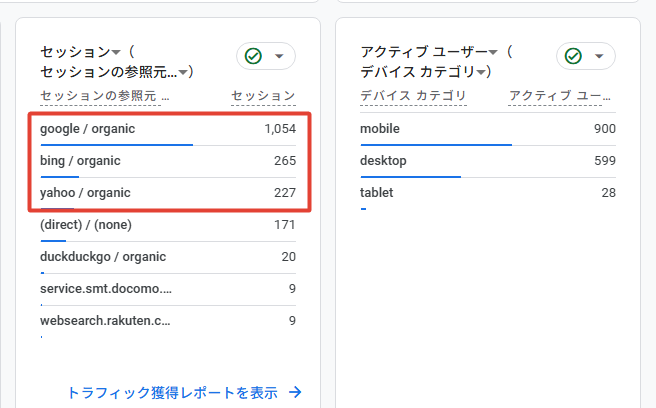656x408 pixels.
Task: Select the google / organic row
Action: click(168, 129)
